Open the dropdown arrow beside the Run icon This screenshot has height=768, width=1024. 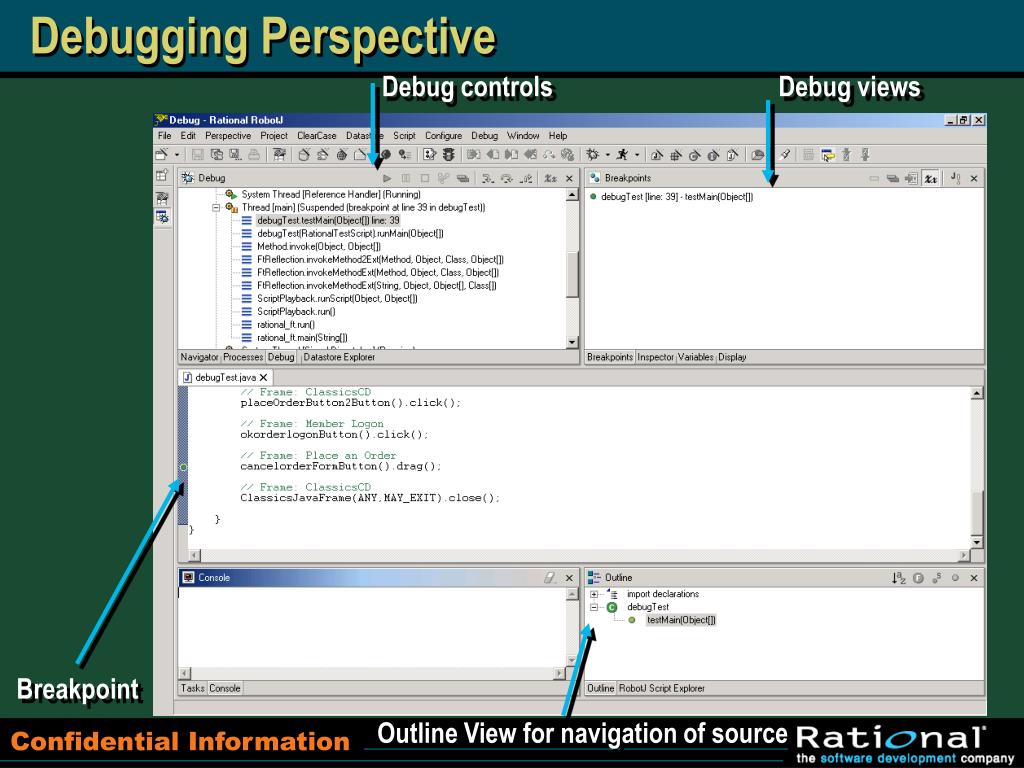pos(637,155)
